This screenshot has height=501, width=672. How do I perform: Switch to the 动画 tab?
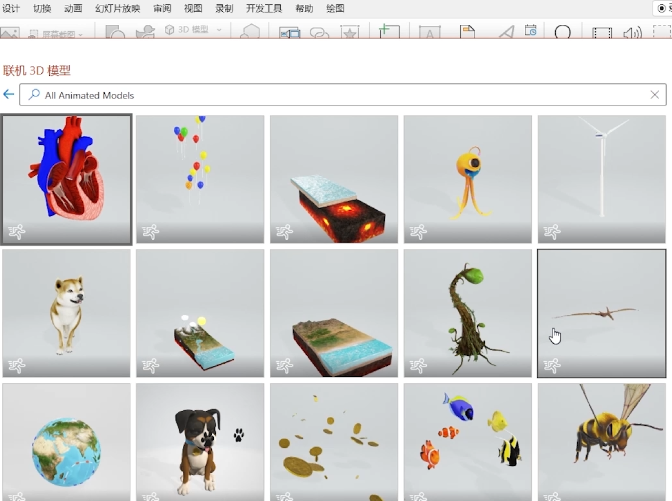click(x=73, y=8)
